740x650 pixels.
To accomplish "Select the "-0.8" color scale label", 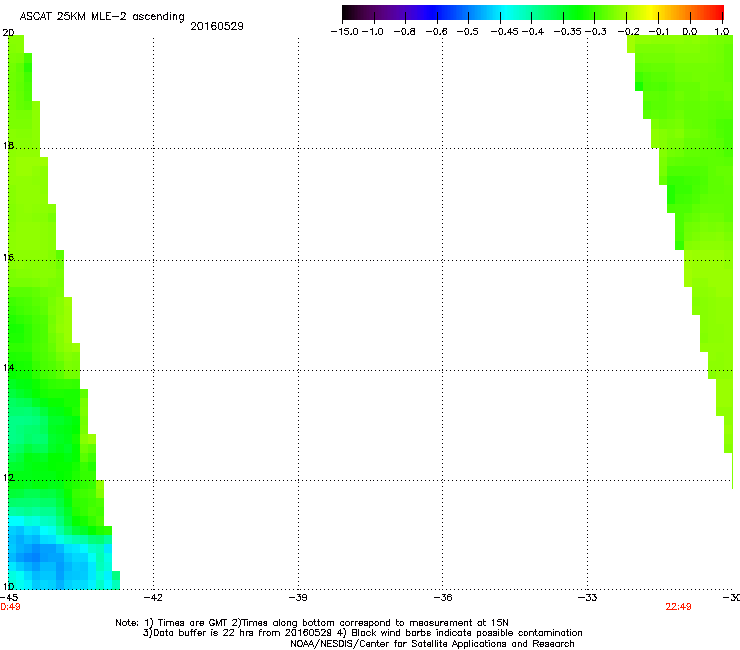I will pos(404,32).
